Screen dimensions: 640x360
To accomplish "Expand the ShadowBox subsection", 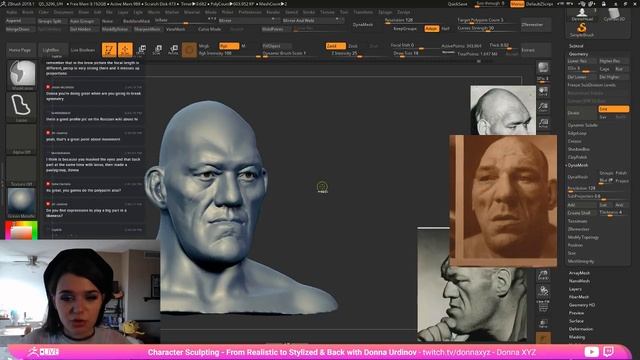I will click(578, 149).
